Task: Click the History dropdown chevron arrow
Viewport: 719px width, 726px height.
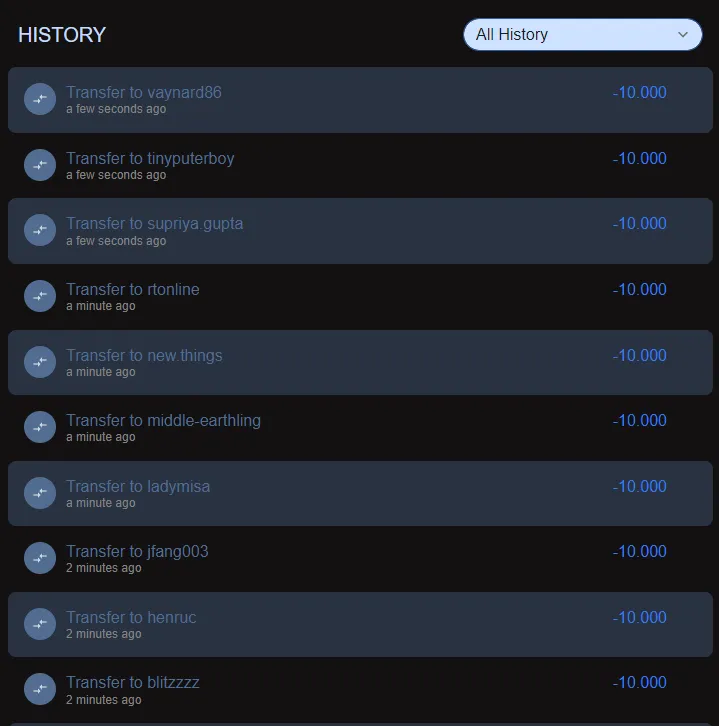Action: pos(684,34)
